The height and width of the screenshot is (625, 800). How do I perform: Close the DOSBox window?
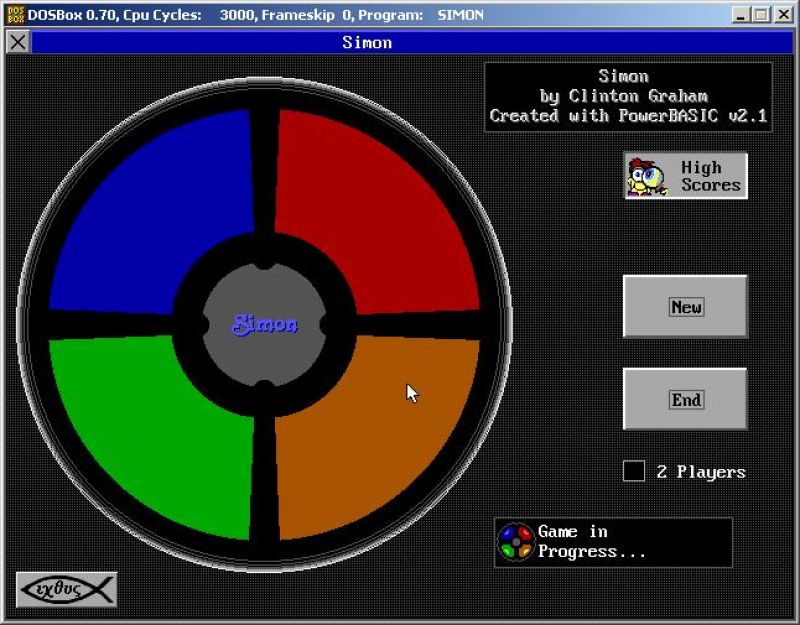tap(783, 15)
